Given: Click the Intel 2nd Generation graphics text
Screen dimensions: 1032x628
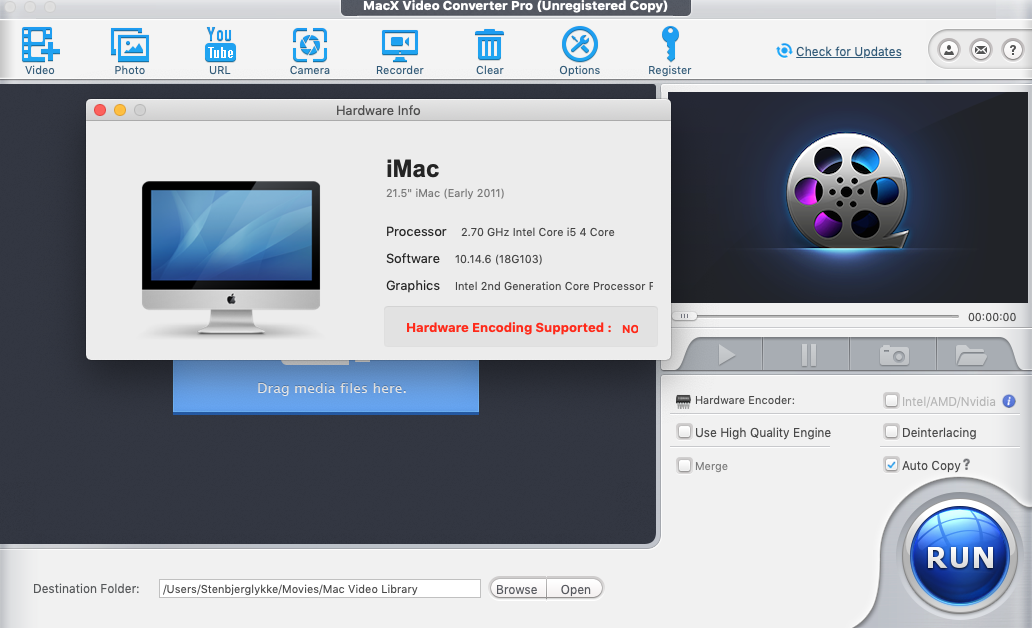Looking at the screenshot, I should click(x=554, y=286).
